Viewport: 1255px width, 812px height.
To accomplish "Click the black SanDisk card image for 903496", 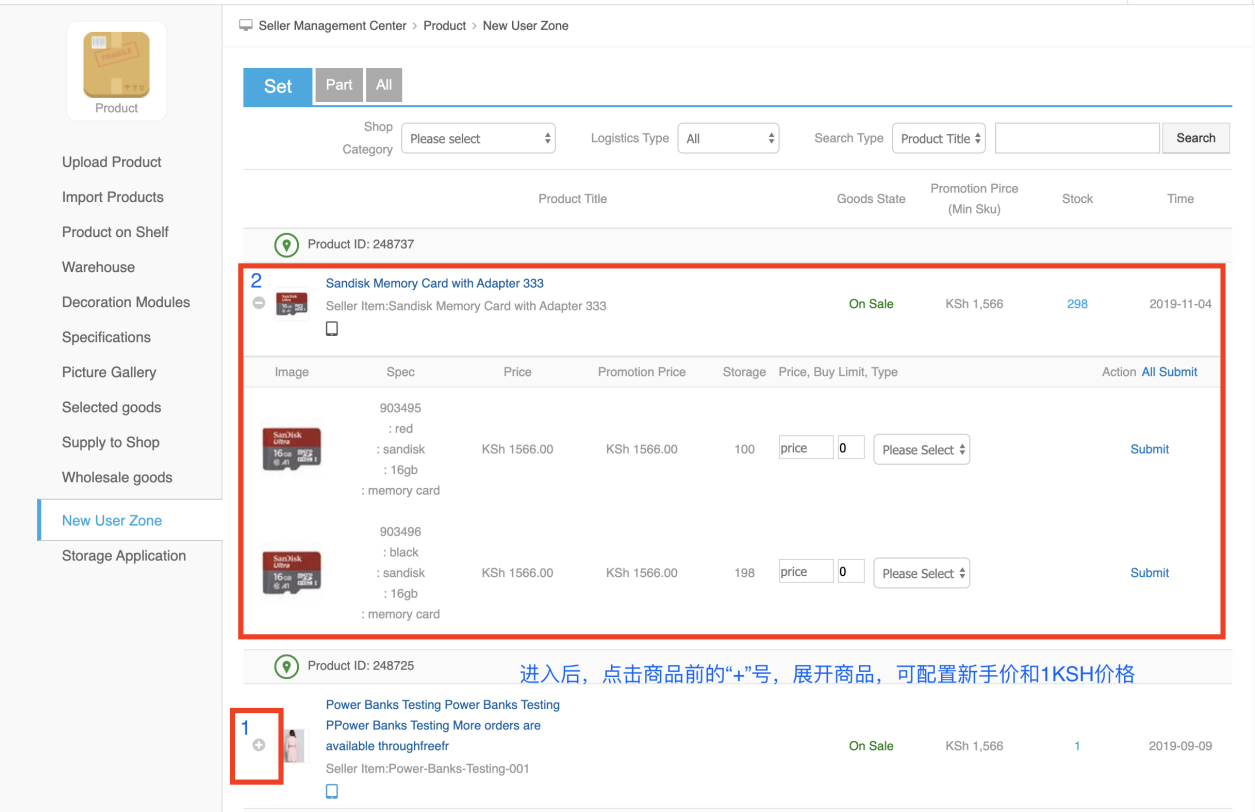I will [292, 573].
